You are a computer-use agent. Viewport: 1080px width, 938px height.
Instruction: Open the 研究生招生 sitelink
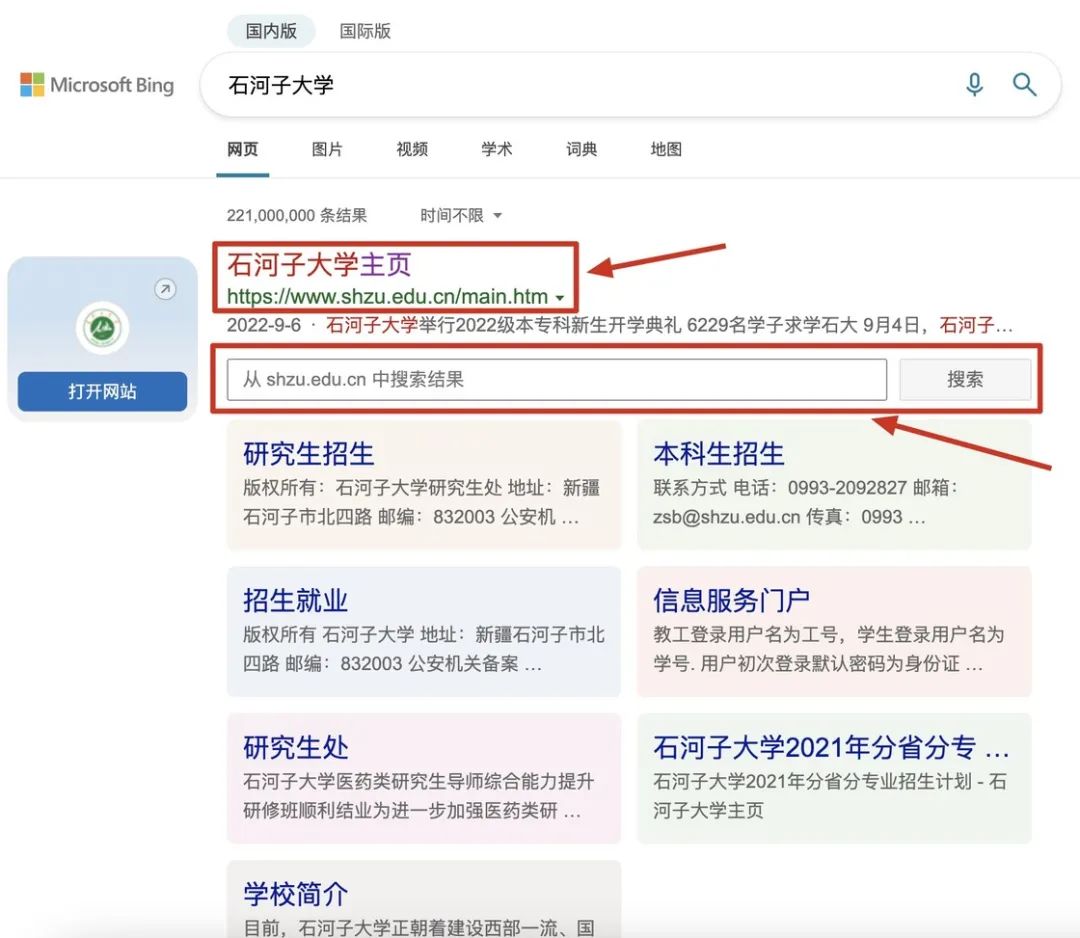tap(308, 454)
